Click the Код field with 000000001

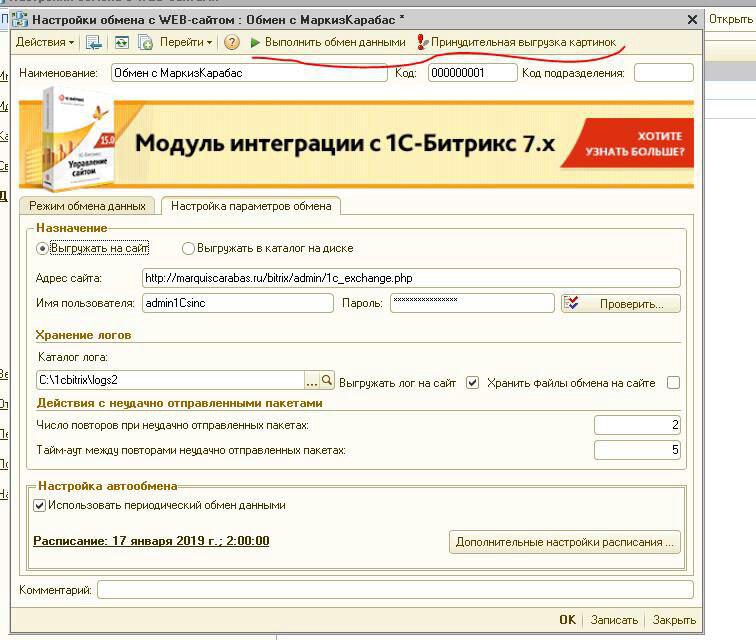click(x=472, y=73)
